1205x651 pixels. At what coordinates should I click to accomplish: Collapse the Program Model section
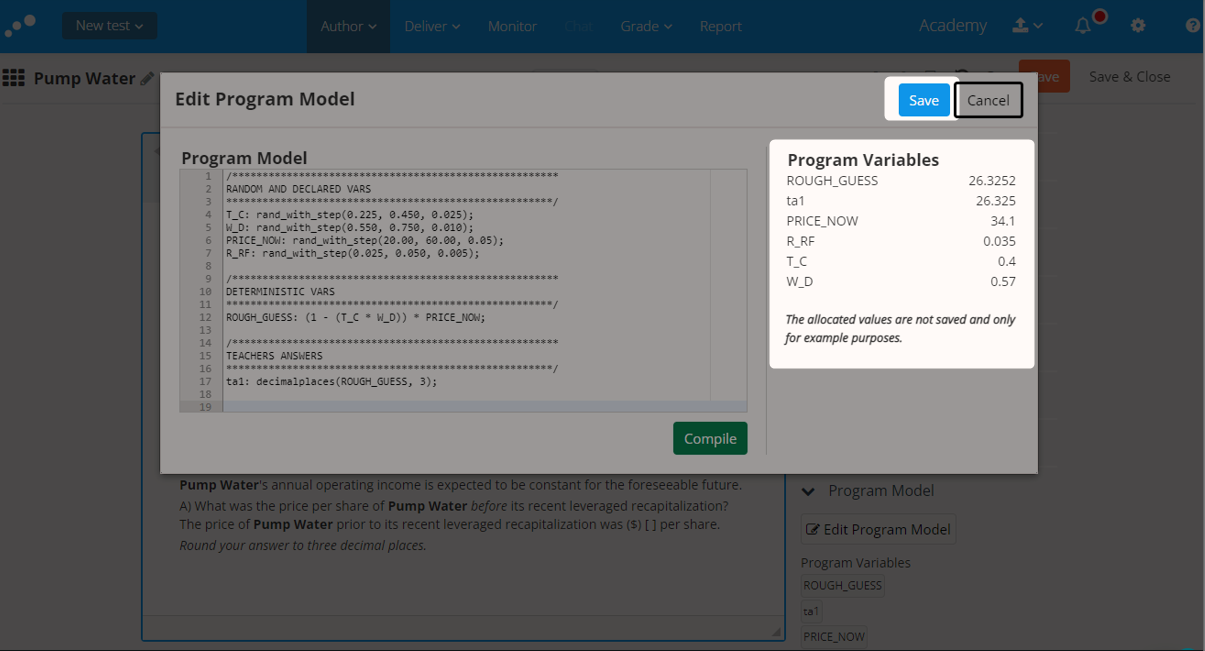tap(808, 490)
